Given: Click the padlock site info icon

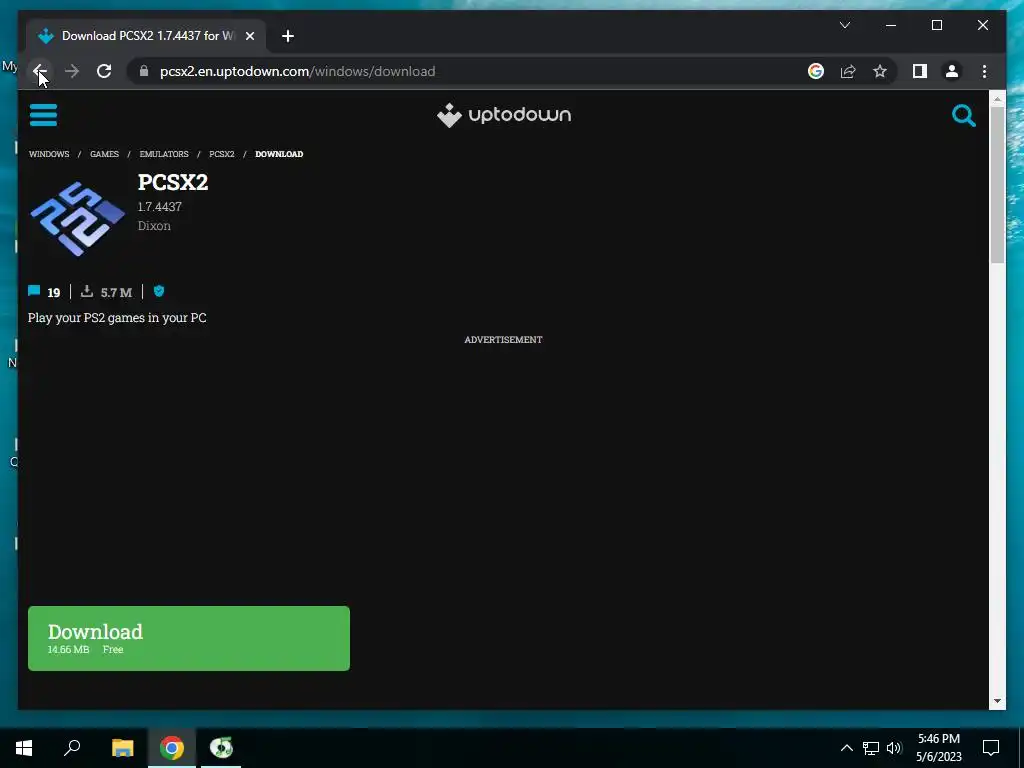Looking at the screenshot, I should 144,71.
